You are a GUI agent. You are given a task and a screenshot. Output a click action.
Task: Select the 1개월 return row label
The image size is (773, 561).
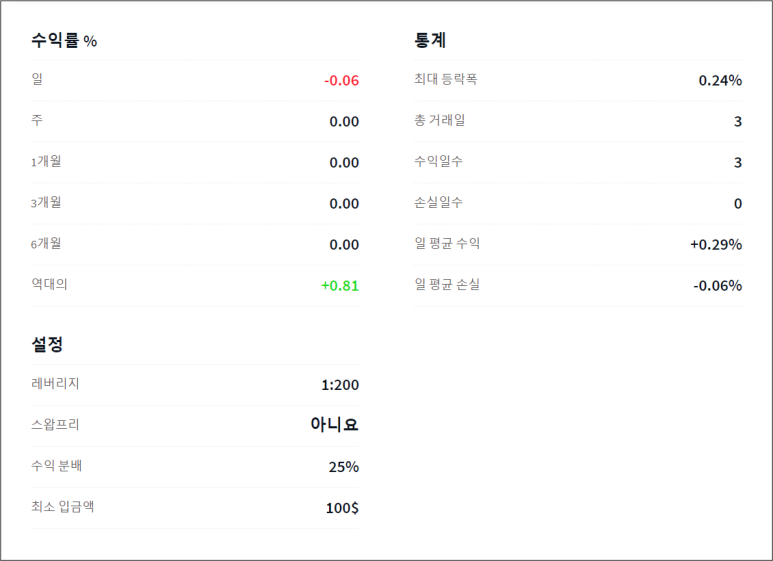pos(46,161)
